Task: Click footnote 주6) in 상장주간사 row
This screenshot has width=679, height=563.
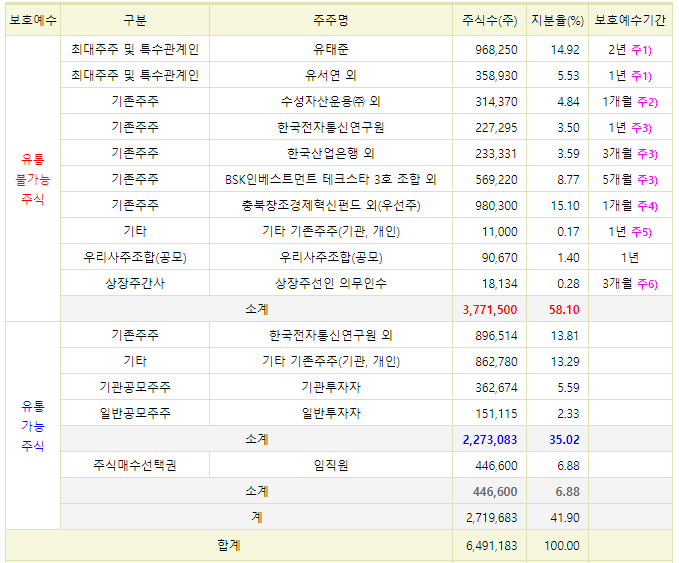Action: (648, 284)
